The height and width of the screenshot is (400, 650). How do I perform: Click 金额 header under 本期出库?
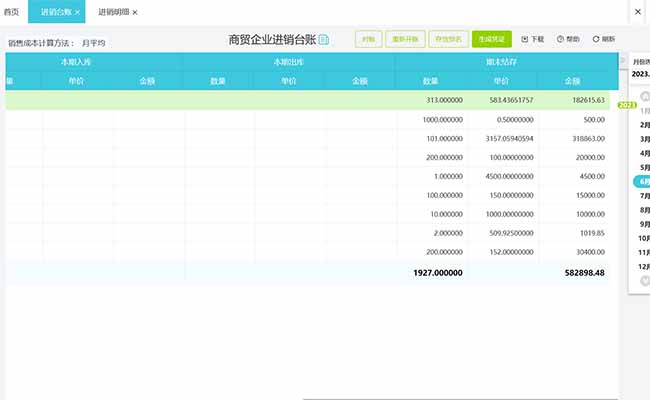360,81
